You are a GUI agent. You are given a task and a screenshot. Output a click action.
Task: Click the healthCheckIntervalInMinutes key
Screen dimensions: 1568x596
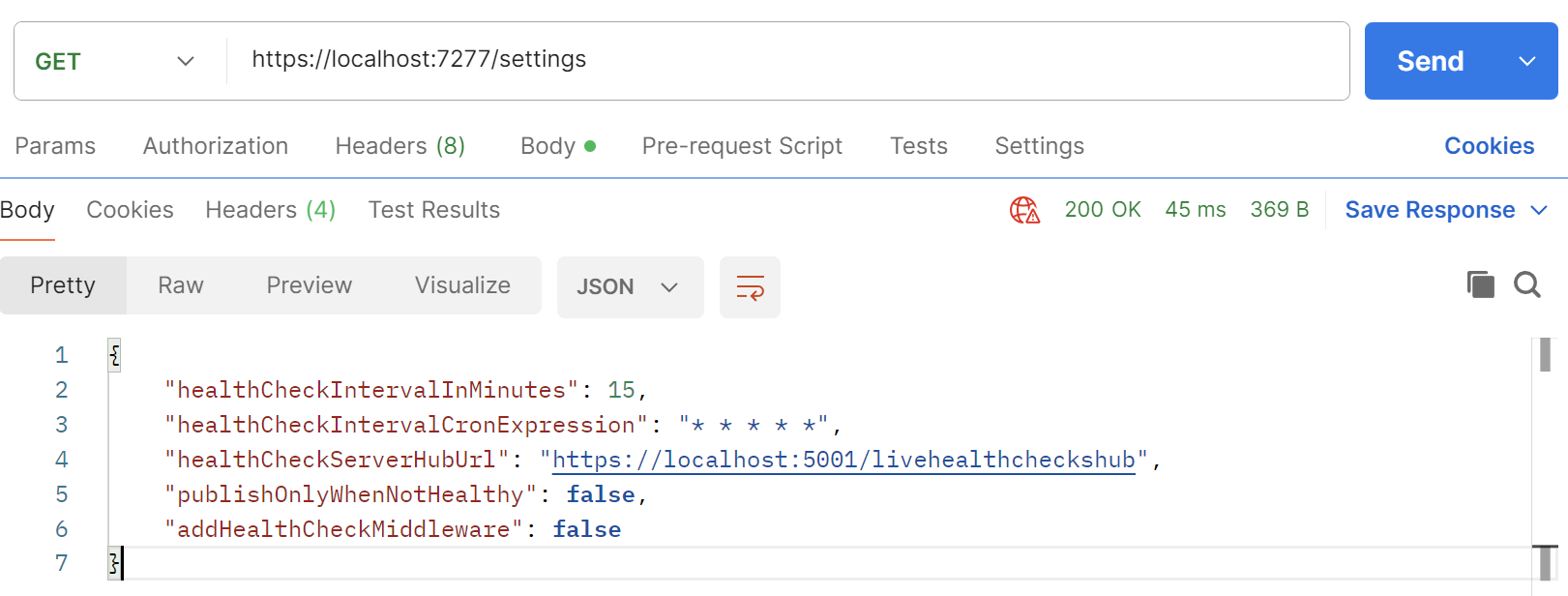tap(371, 390)
